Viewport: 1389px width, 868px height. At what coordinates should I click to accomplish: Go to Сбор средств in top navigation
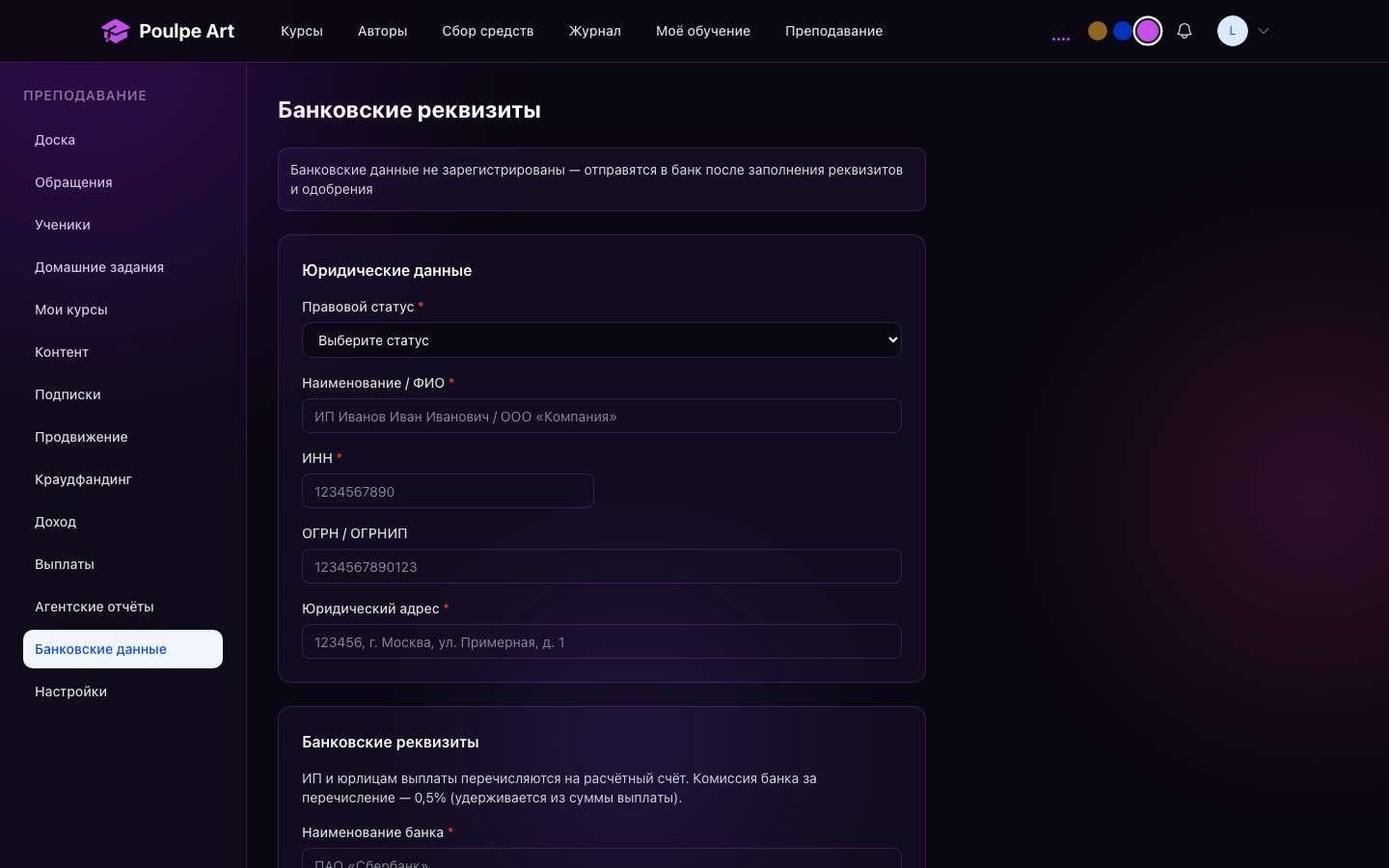click(488, 31)
